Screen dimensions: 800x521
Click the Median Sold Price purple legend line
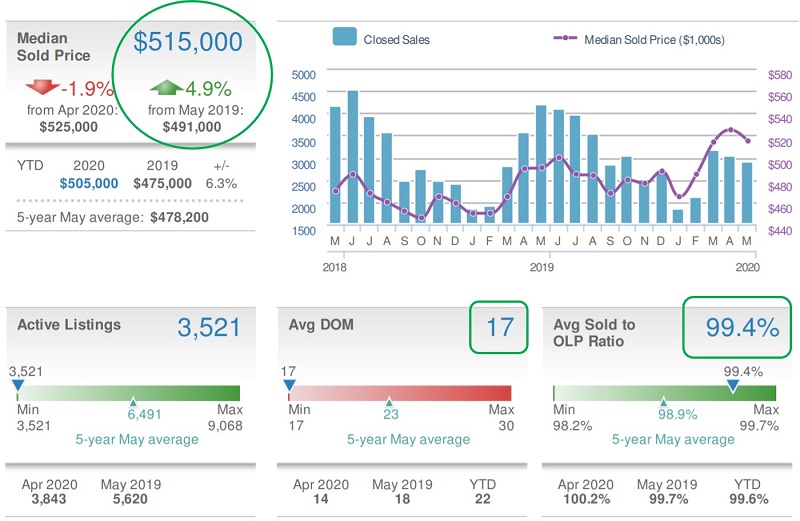click(567, 38)
